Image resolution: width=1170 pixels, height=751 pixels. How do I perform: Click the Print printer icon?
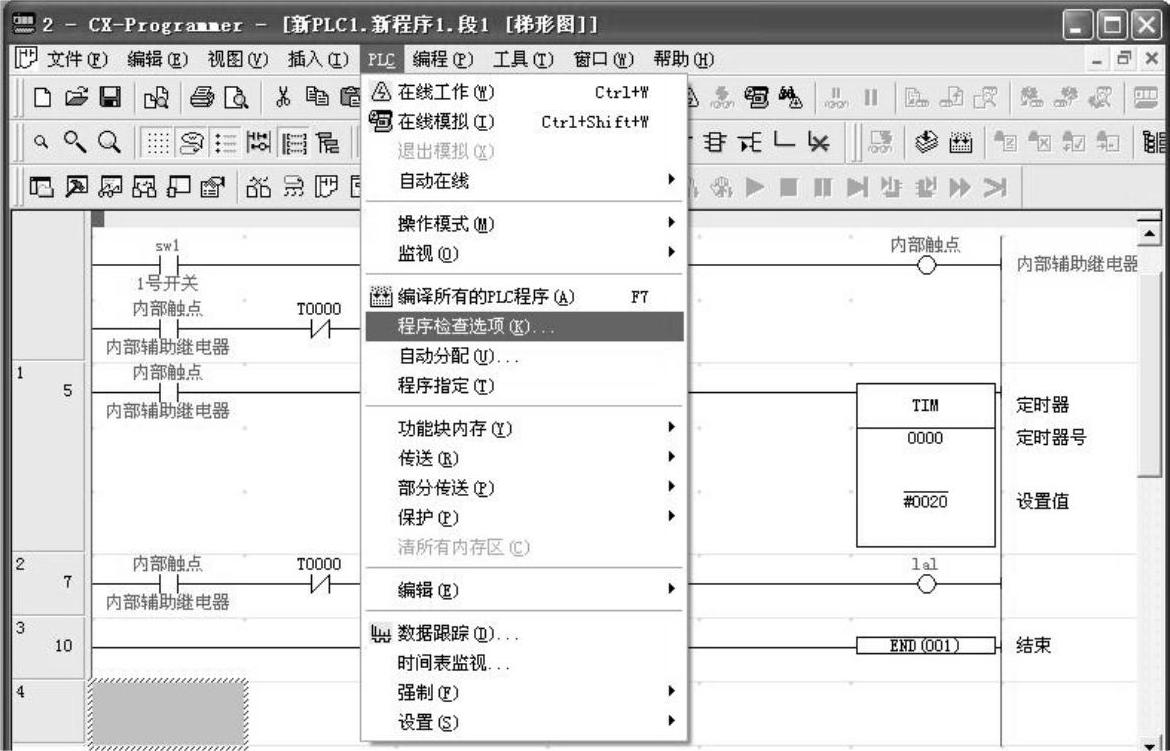pyautogui.click(x=201, y=98)
